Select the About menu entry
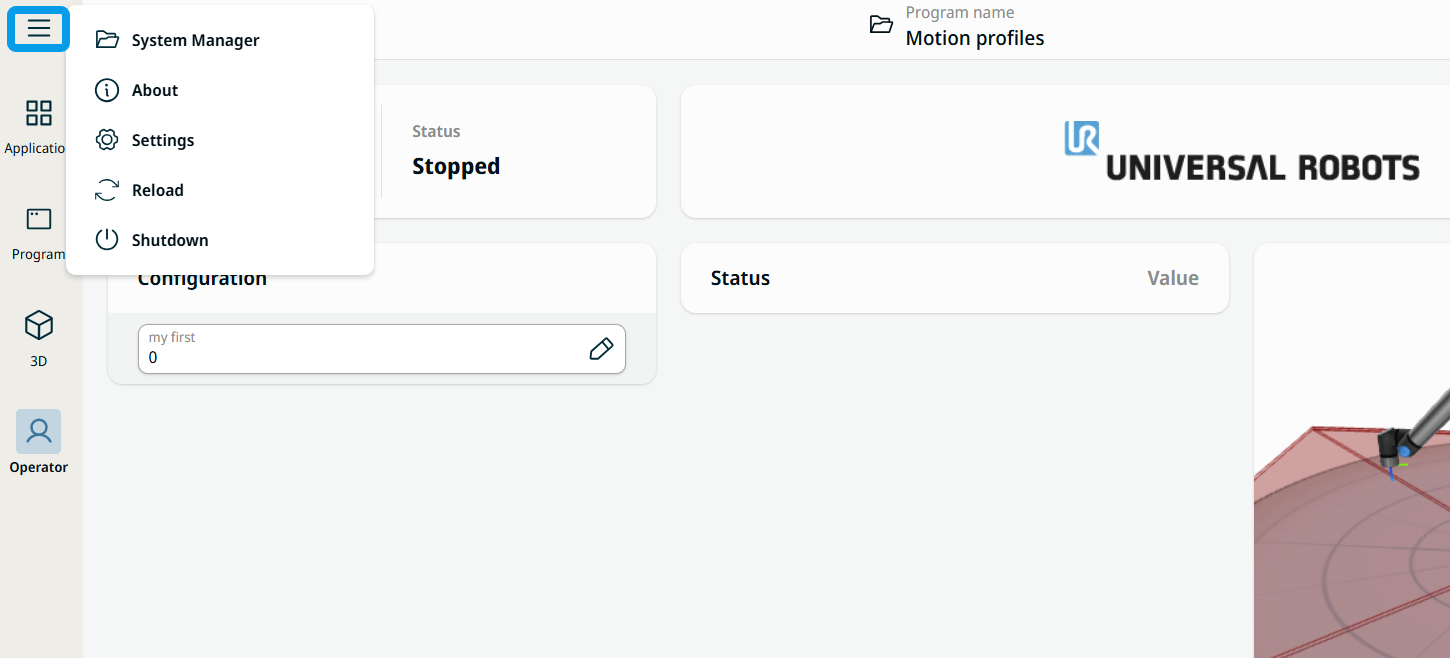This screenshot has height=658, width=1450. tap(155, 90)
